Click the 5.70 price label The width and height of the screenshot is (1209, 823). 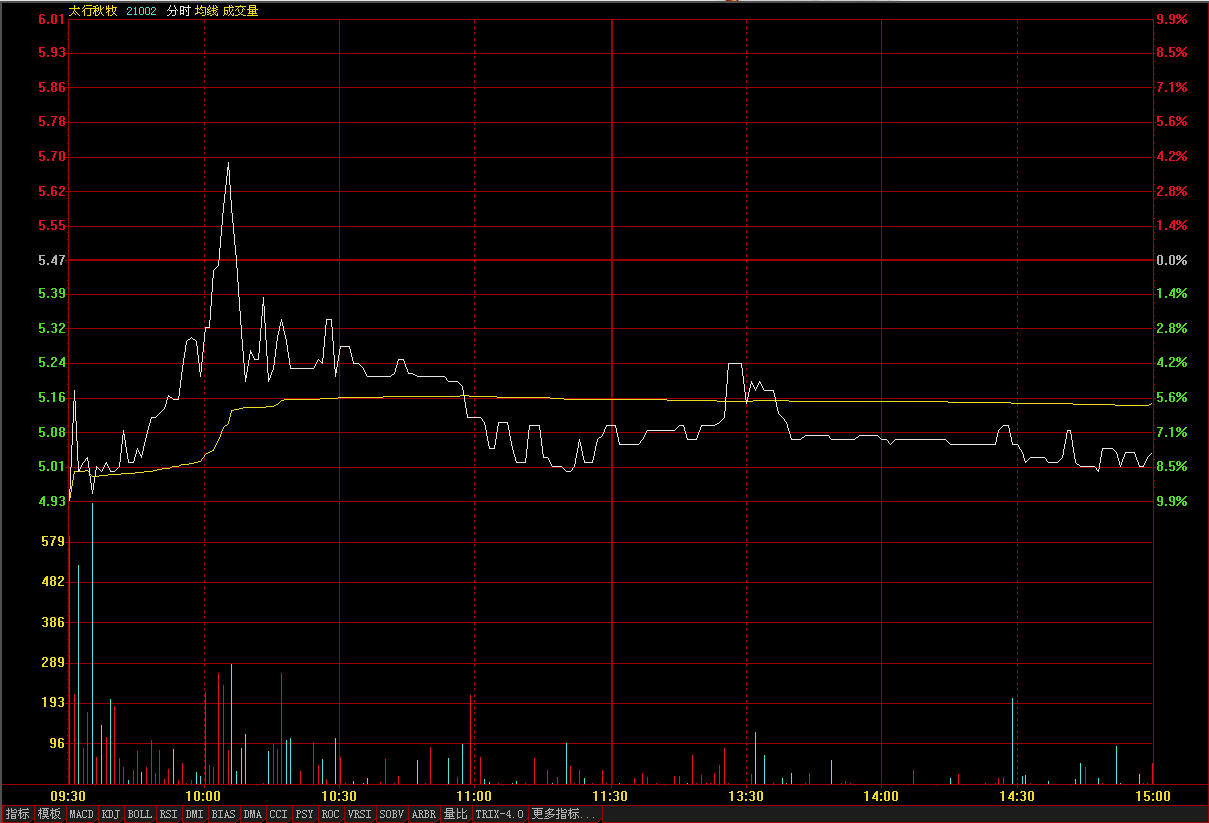pos(52,156)
